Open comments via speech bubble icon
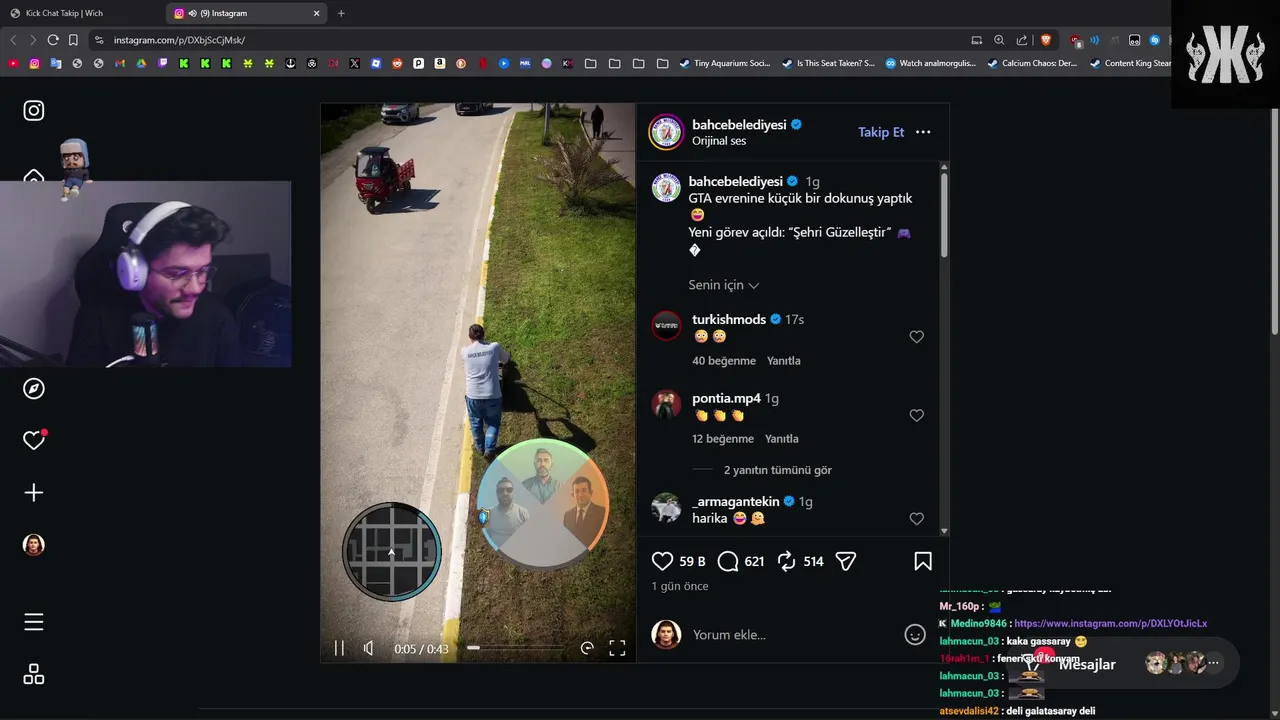The width and height of the screenshot is (1280, 720). point(728,561)
